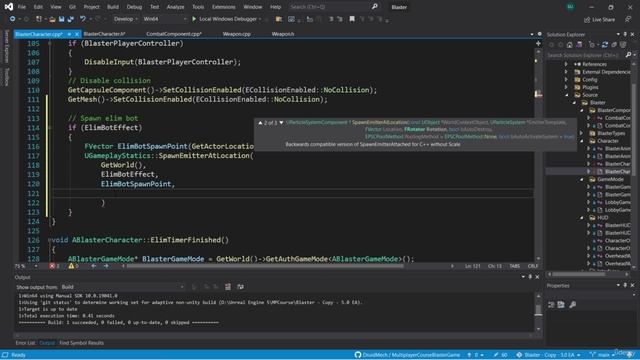Click the Save All icon
The image size is (640, 360).
(71, 19)
